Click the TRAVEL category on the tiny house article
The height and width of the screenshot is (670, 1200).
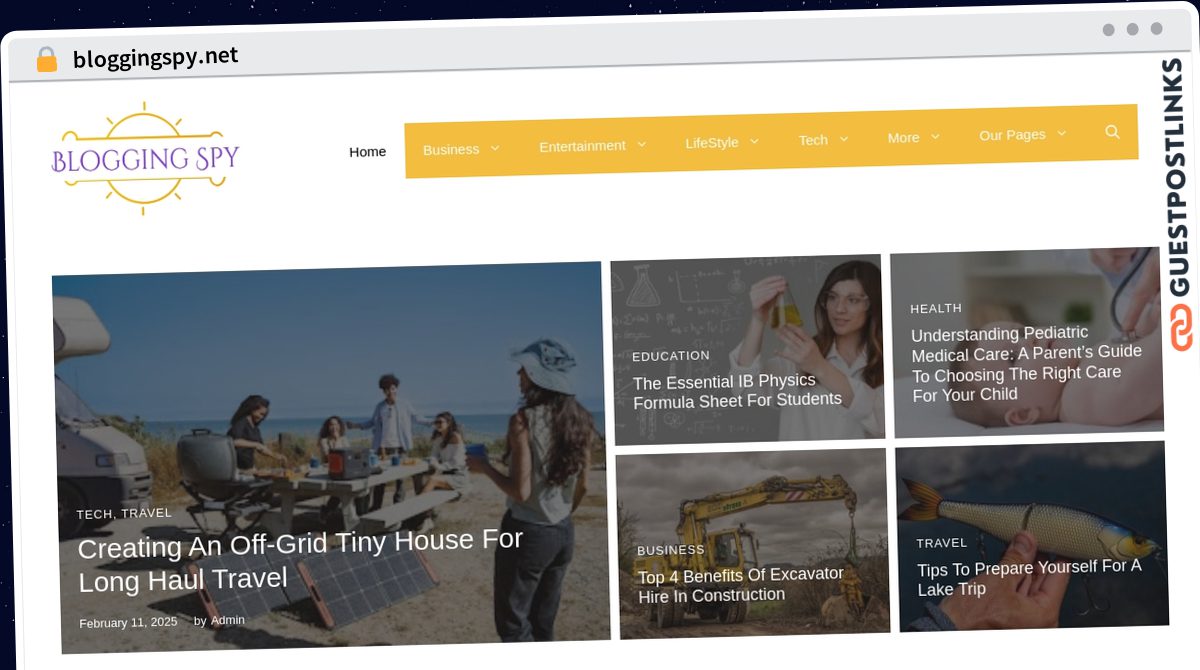click(x=147, y=513)
